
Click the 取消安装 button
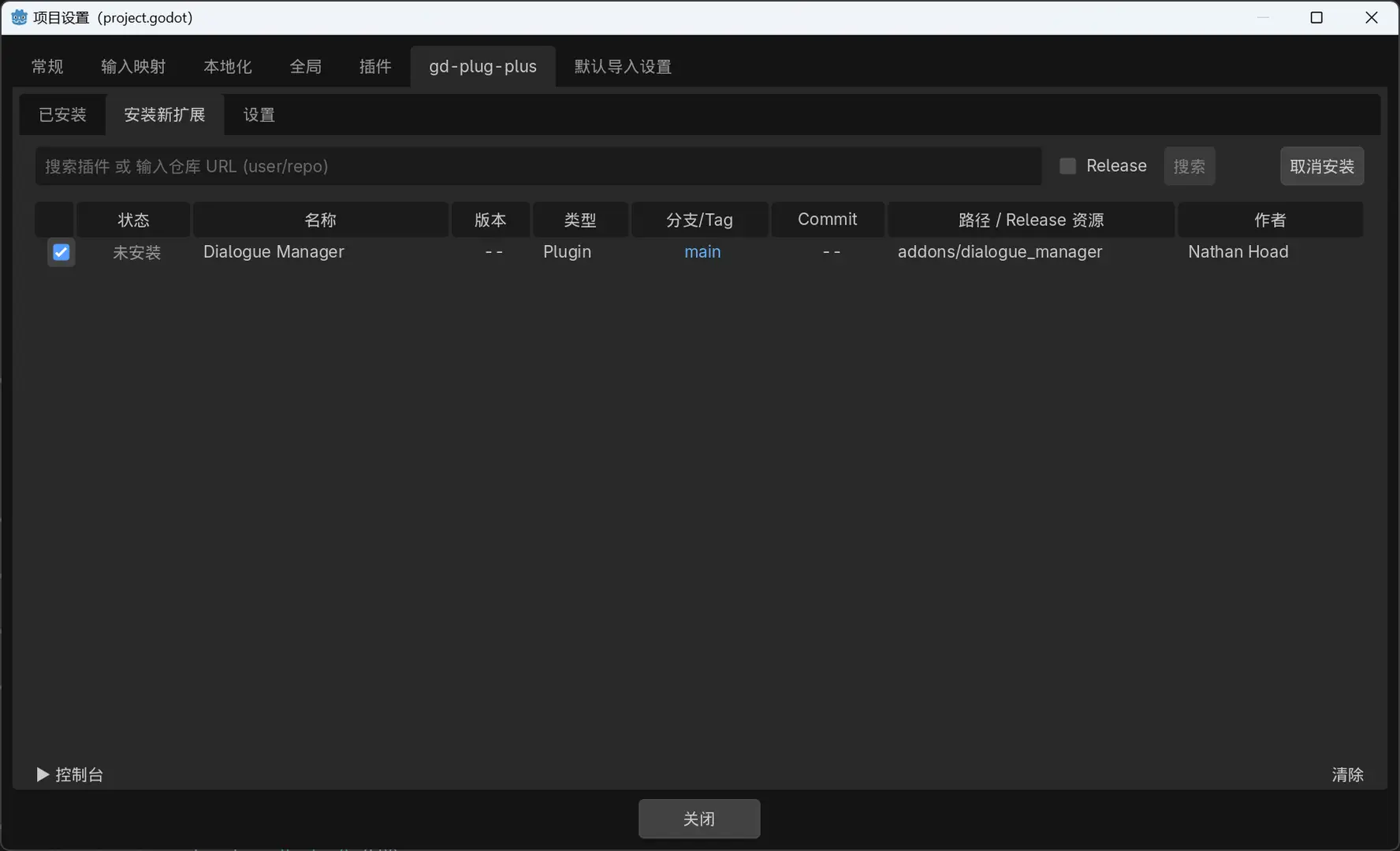1321,166
